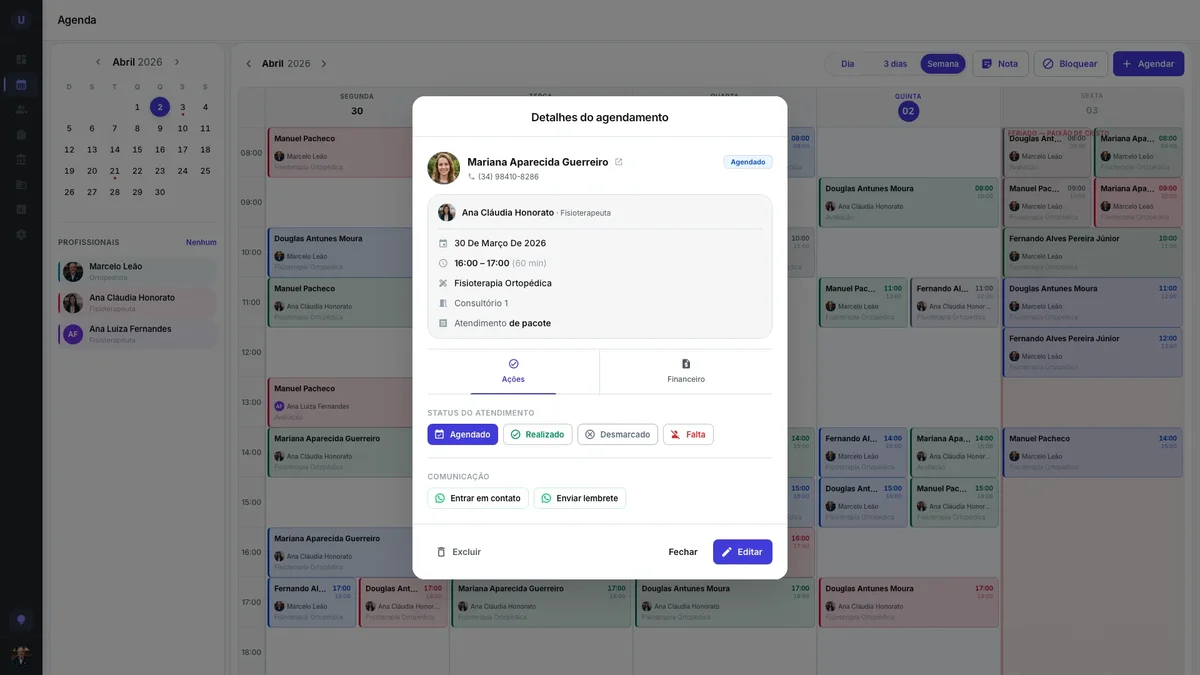1200x675 pixels.
Task: Open Fernando Alves Pereira Júnior 12:00 appointment
Action: [x=1093, y=352]
